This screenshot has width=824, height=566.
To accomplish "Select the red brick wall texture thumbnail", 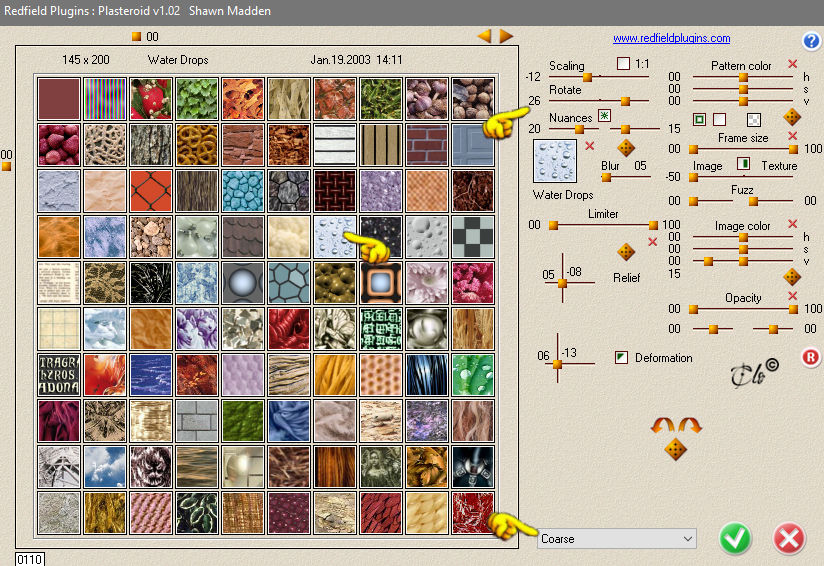I will point(427,145).
